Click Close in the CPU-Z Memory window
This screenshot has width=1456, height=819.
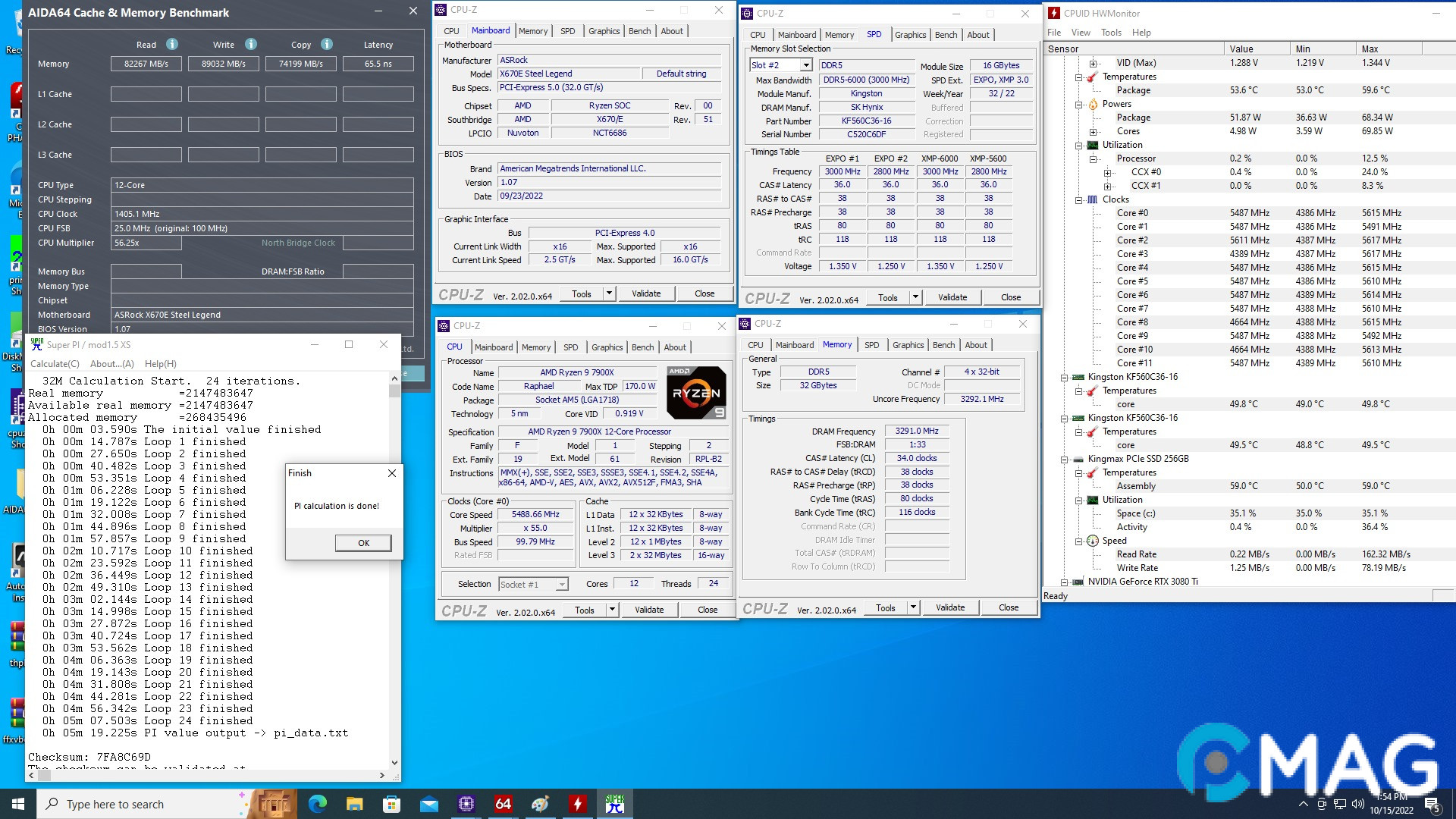point(1008,607)
